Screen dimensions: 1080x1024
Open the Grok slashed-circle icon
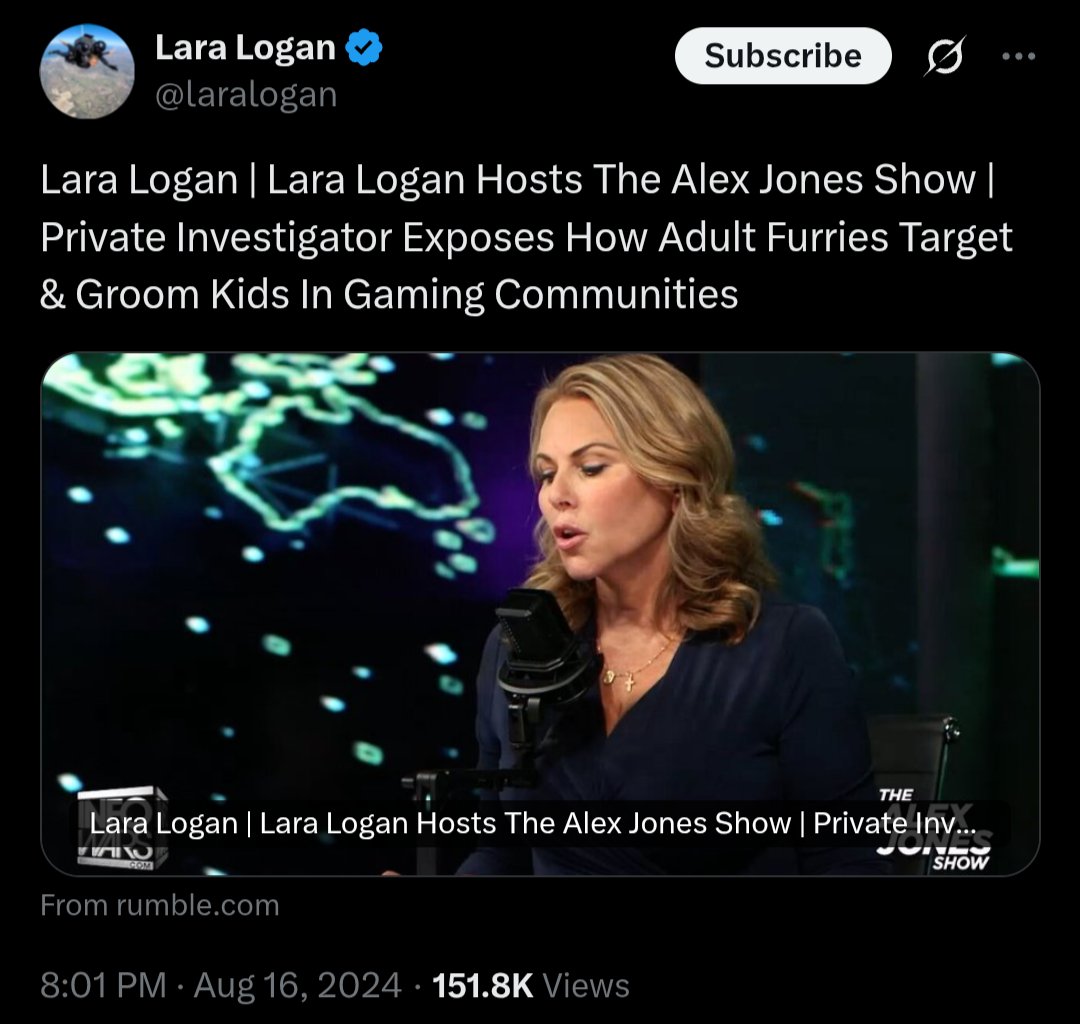(x=944, y=56)
